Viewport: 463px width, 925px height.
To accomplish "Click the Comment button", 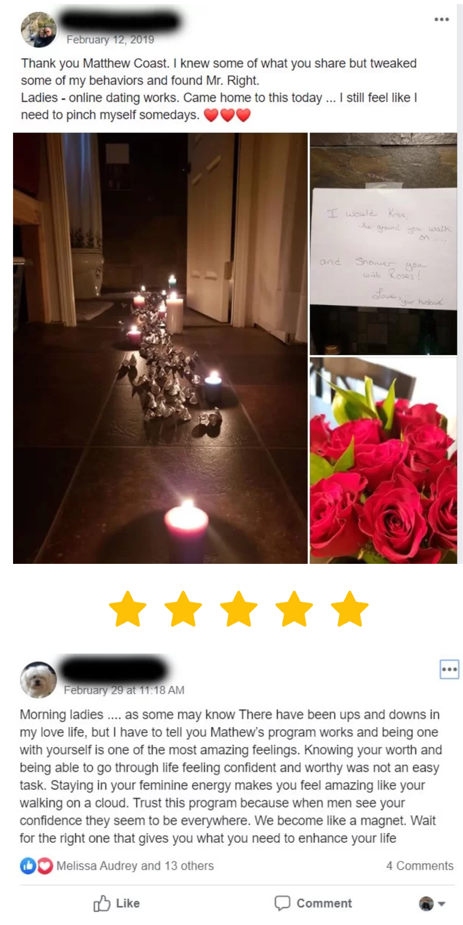I will coord(313,903).
